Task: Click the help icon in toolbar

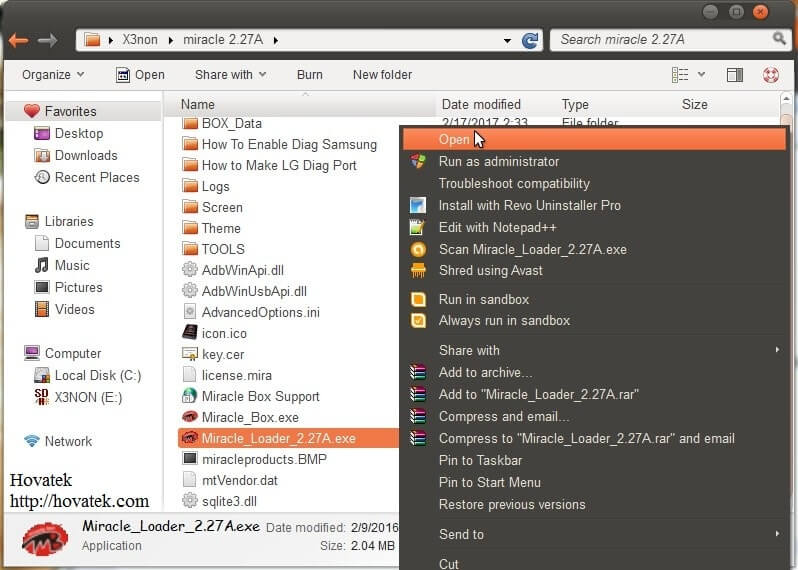Action: [770, 75]
